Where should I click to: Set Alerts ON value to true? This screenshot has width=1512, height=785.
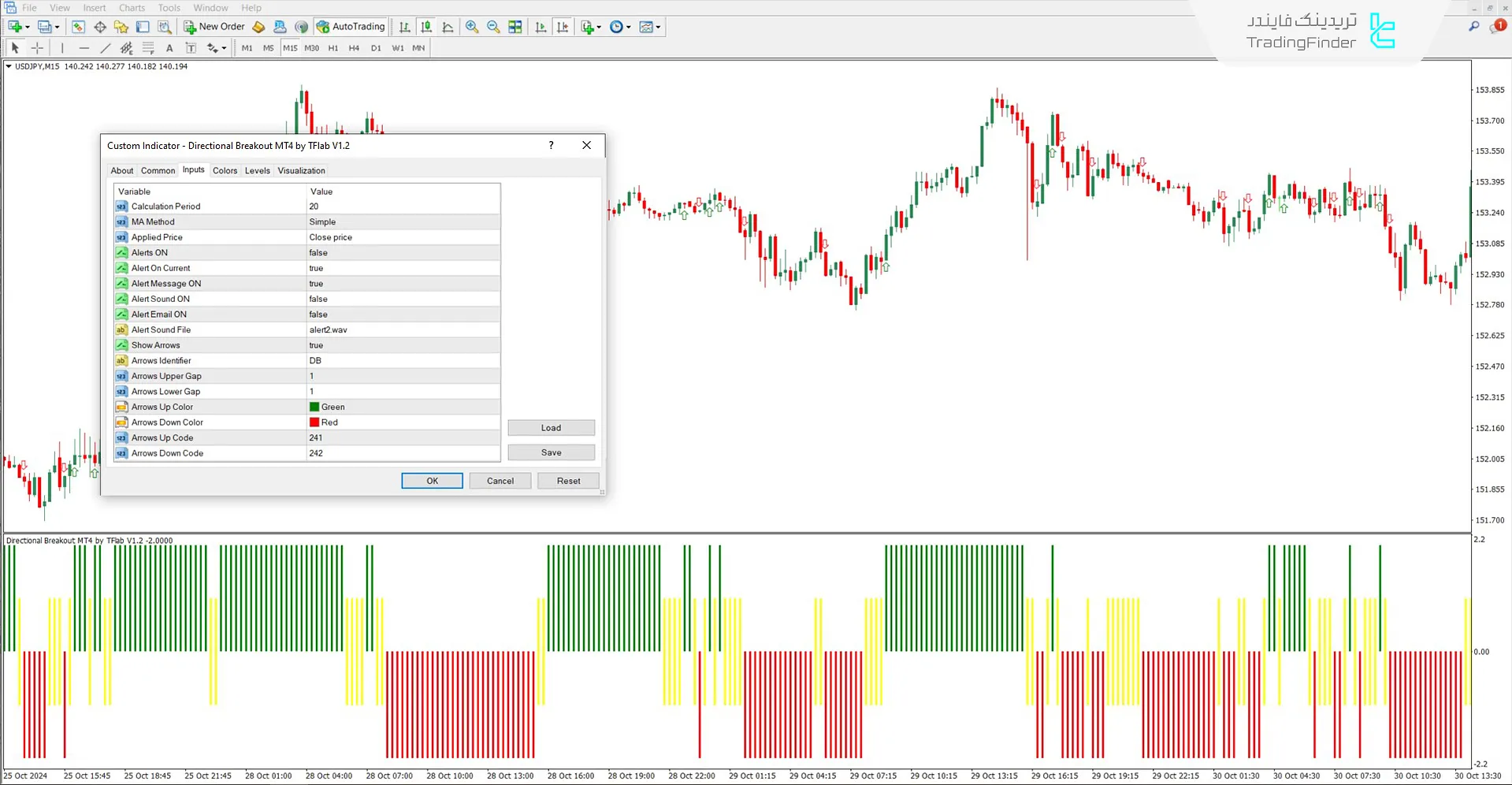pyautogui.click(x=403, y=252)
